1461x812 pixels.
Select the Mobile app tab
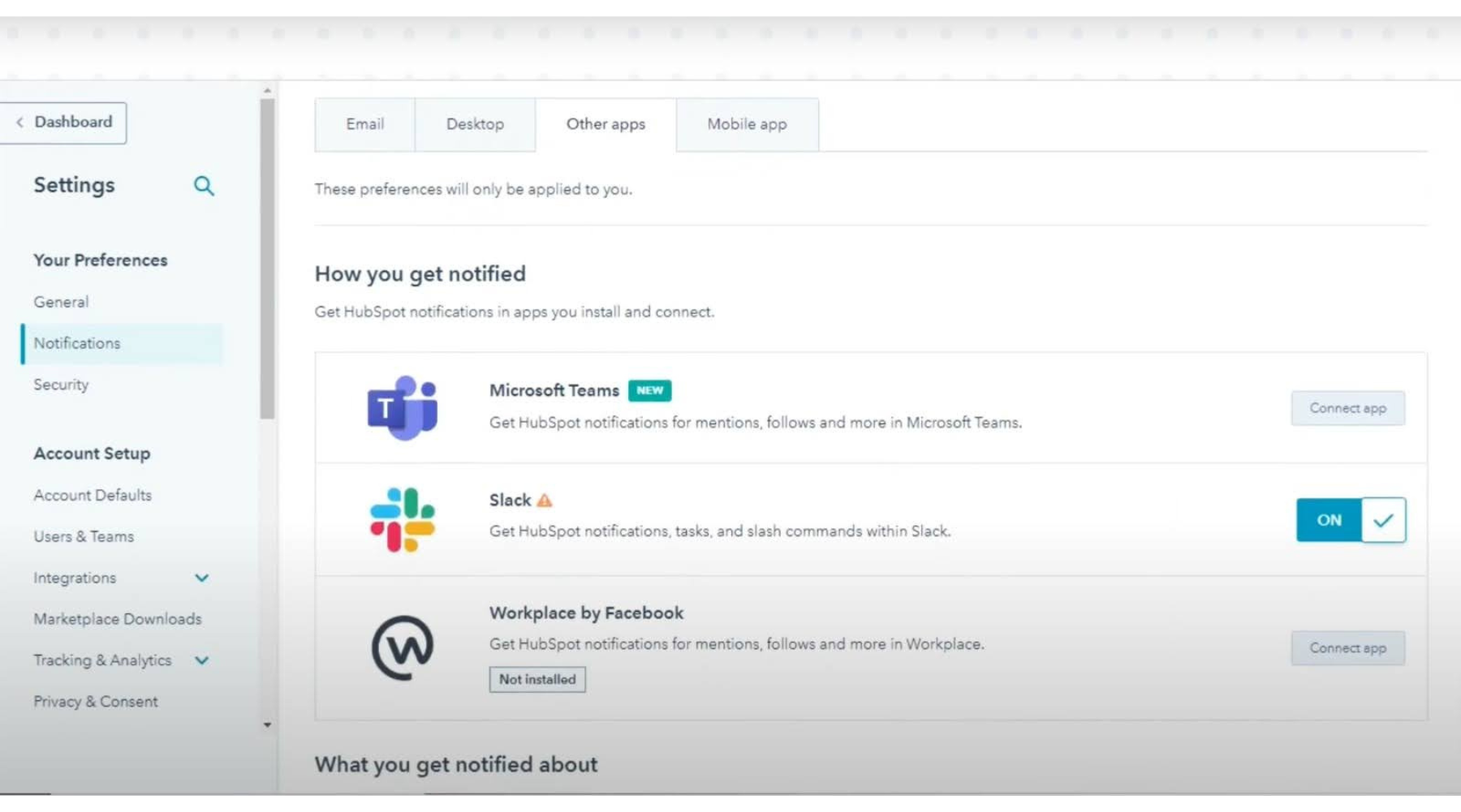pyautogui.click(x=747, y=124)
